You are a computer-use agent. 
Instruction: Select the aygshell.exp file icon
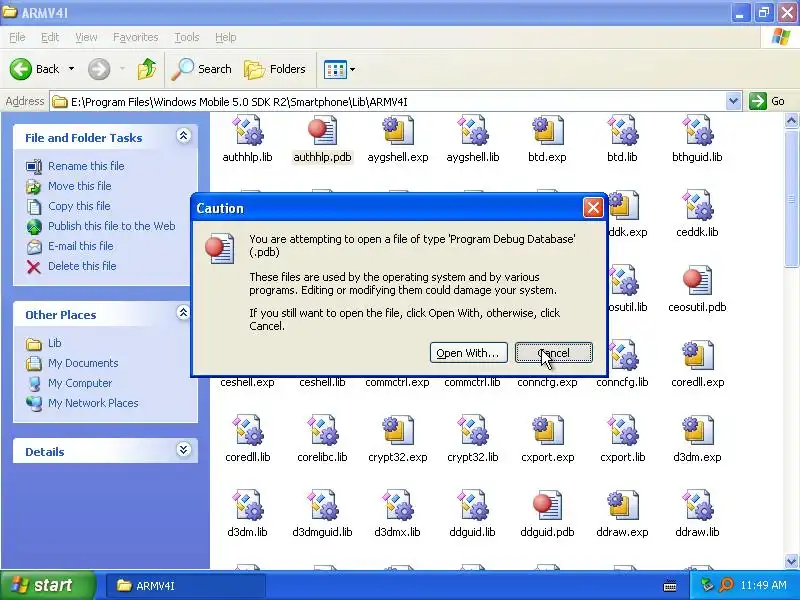tap(397, 131)
